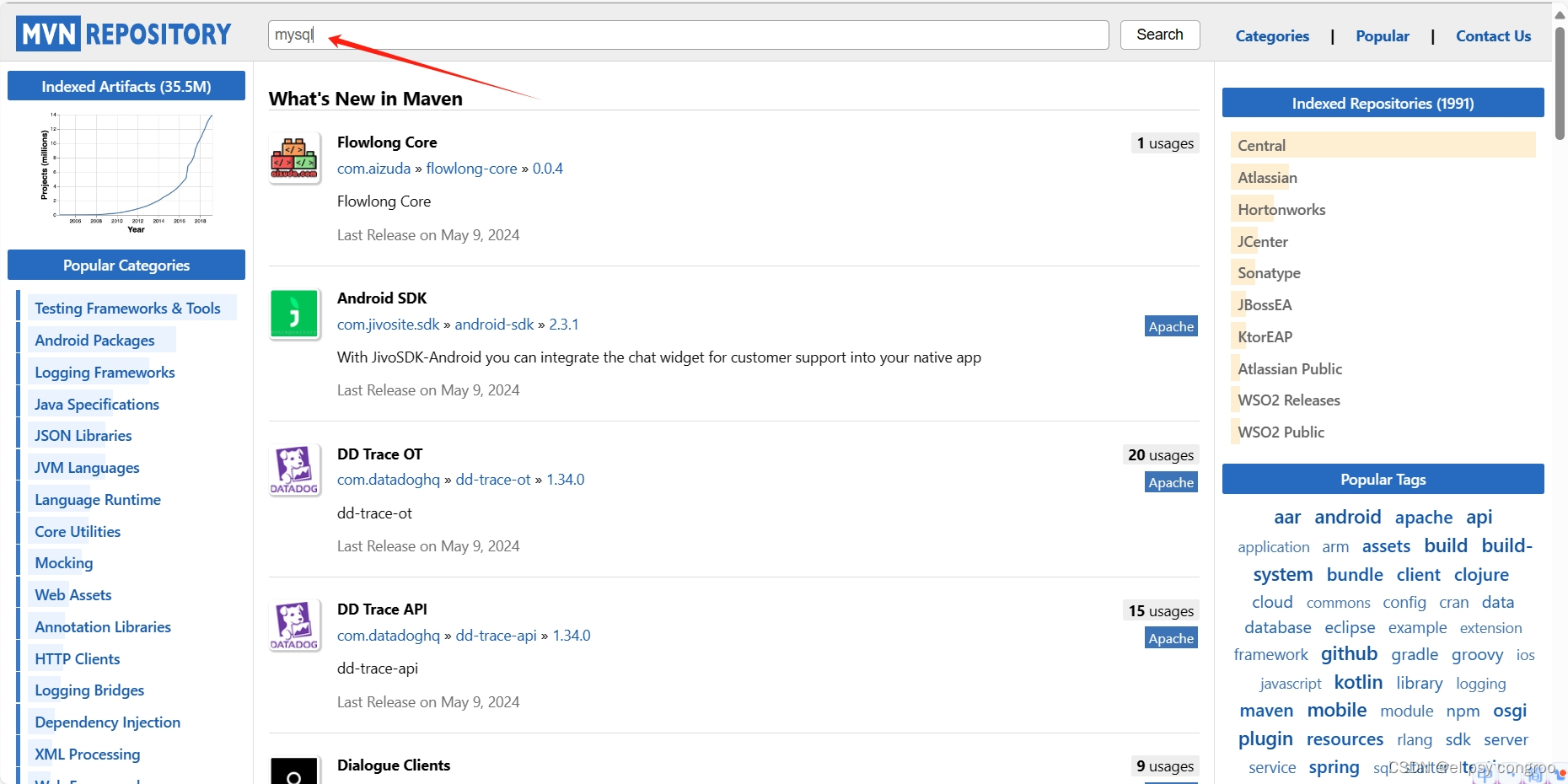Open Java Specifications category

click(97, 405)
